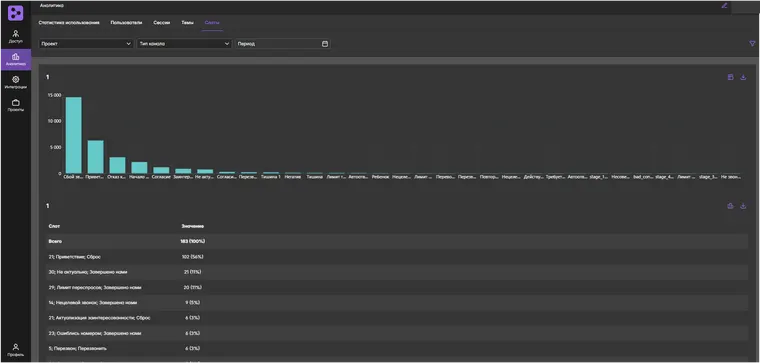This screenshot has width=760, height=363.
Task: Click the 5 000 y-axis label
Action: coord(56,147)
